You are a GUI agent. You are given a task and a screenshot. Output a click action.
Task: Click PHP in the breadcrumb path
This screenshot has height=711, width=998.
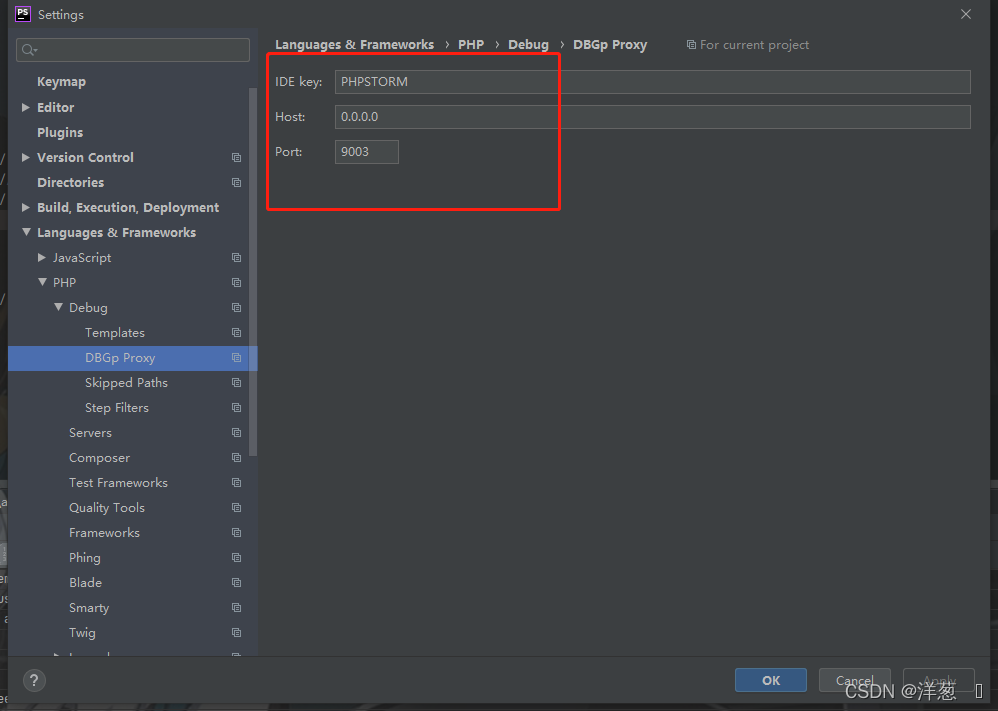pyautogui.click(x=471, y=45)
